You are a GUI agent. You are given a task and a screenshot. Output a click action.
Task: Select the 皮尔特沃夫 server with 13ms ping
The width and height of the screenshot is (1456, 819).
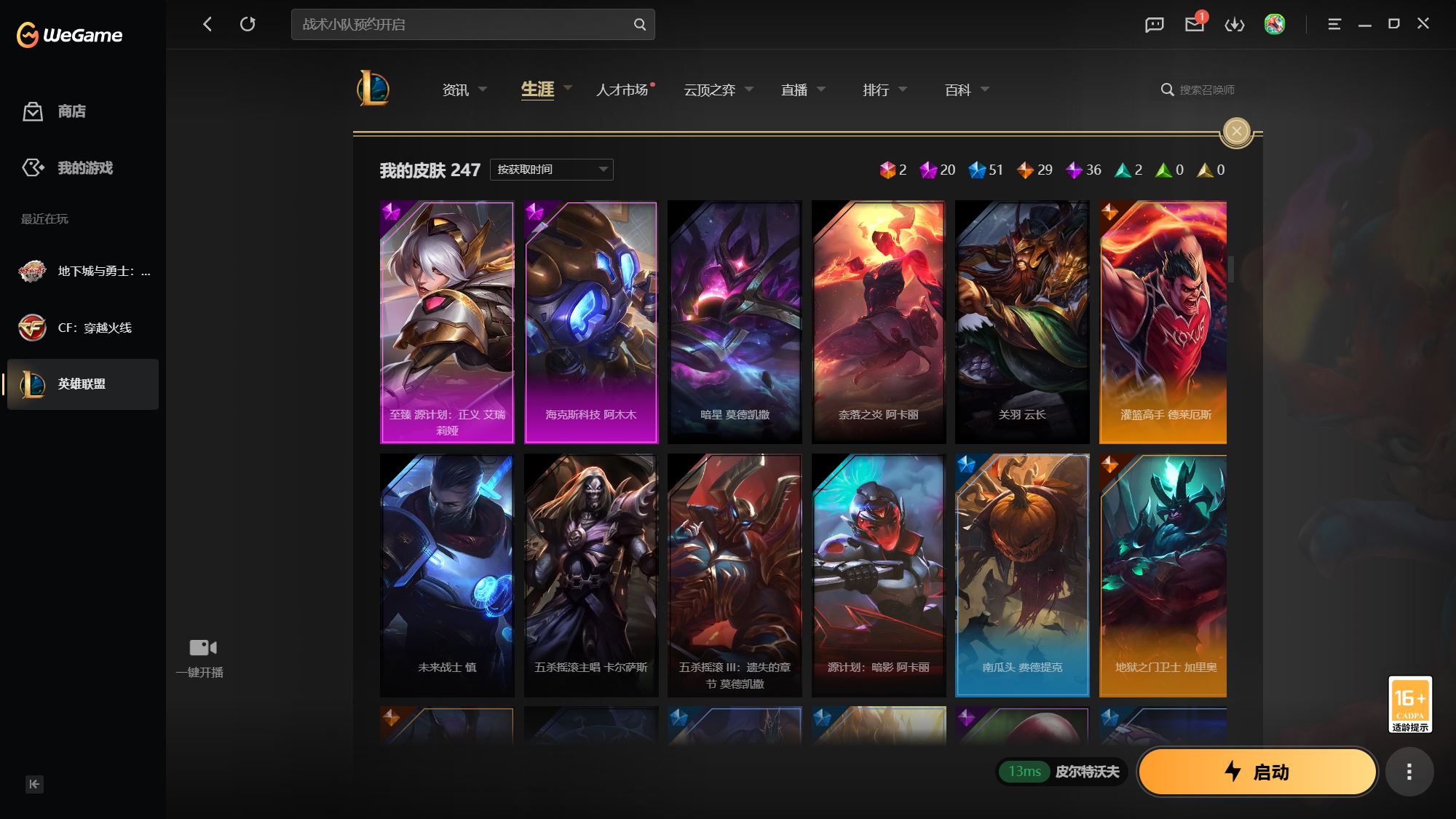[x=1062, y=772]
